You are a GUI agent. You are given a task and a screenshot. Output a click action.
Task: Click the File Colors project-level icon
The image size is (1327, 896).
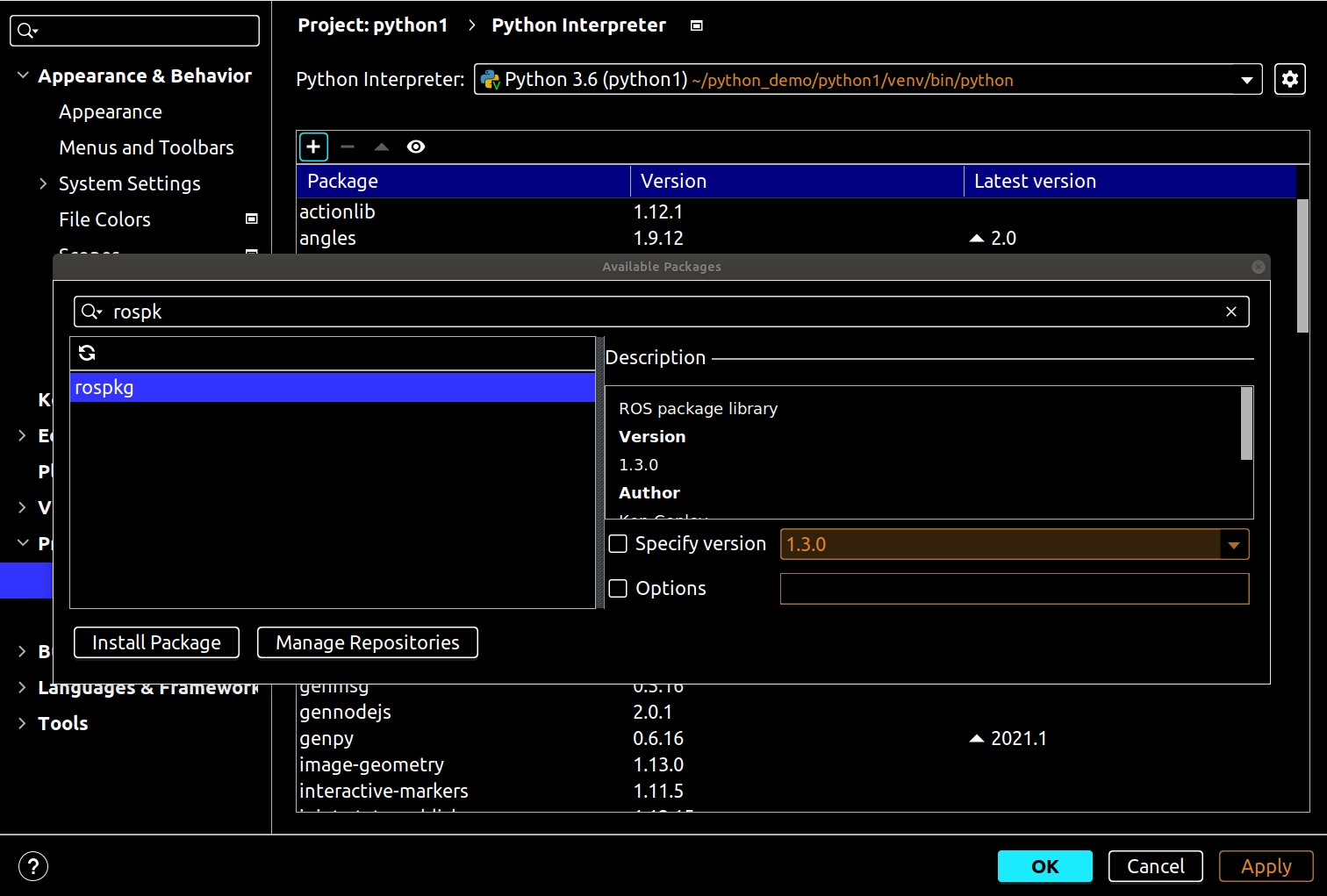coord(252,219)
